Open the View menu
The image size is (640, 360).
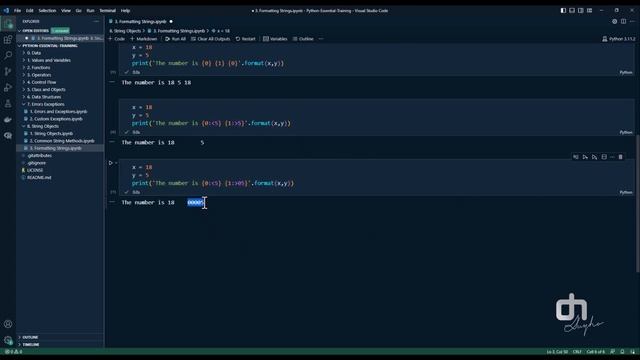point(66,11)
